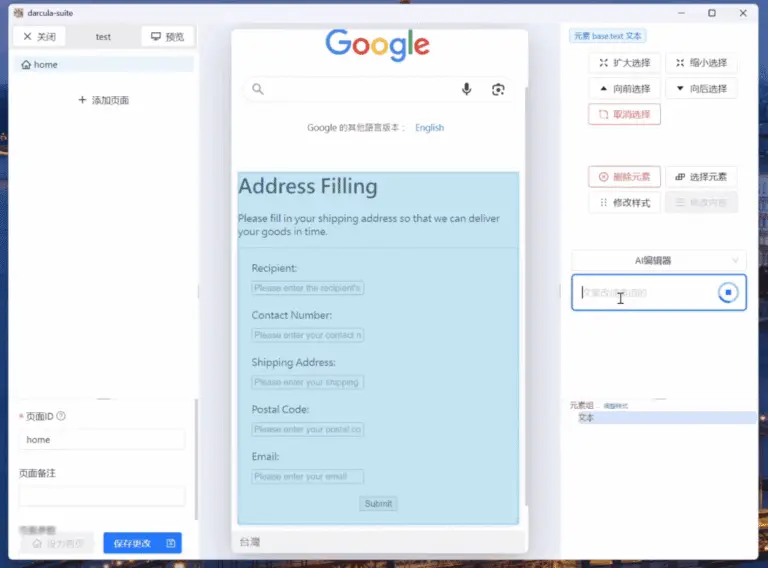The image size is (768, 568).
Task: Click the 取消选择 cancel selection button
Action: coord(624,114)
